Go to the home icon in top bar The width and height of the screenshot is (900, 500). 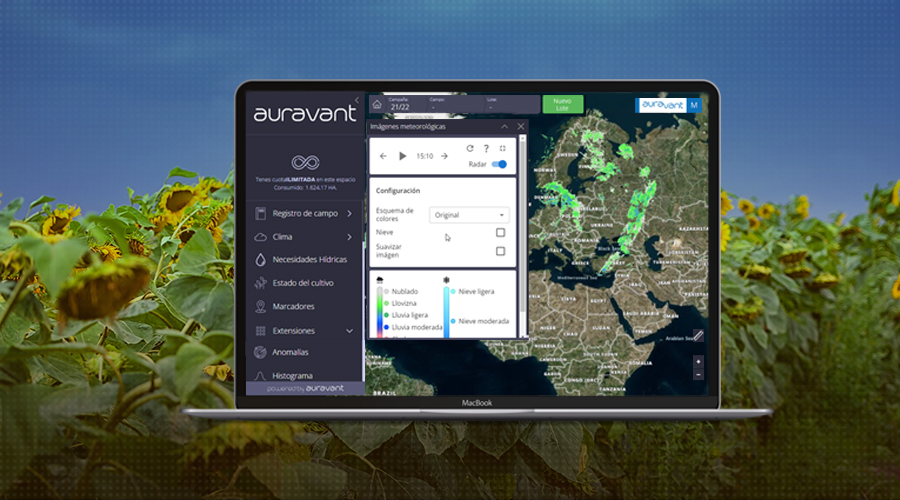377,104
